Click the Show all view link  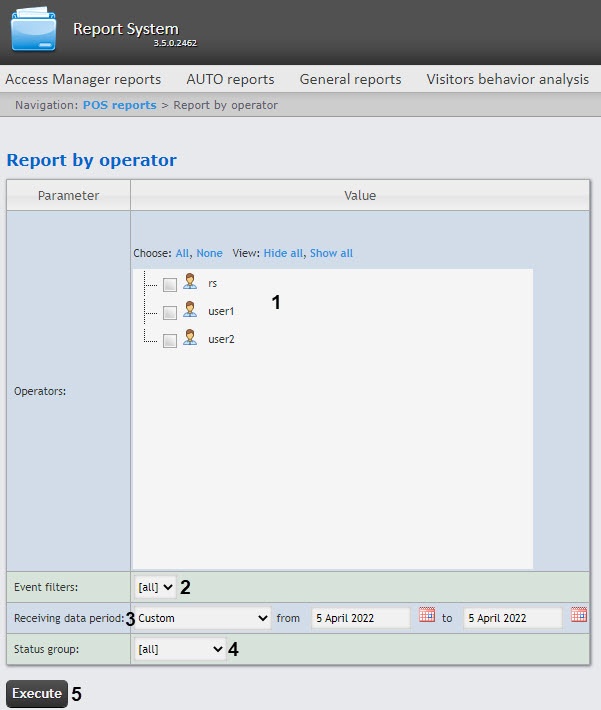331,253
